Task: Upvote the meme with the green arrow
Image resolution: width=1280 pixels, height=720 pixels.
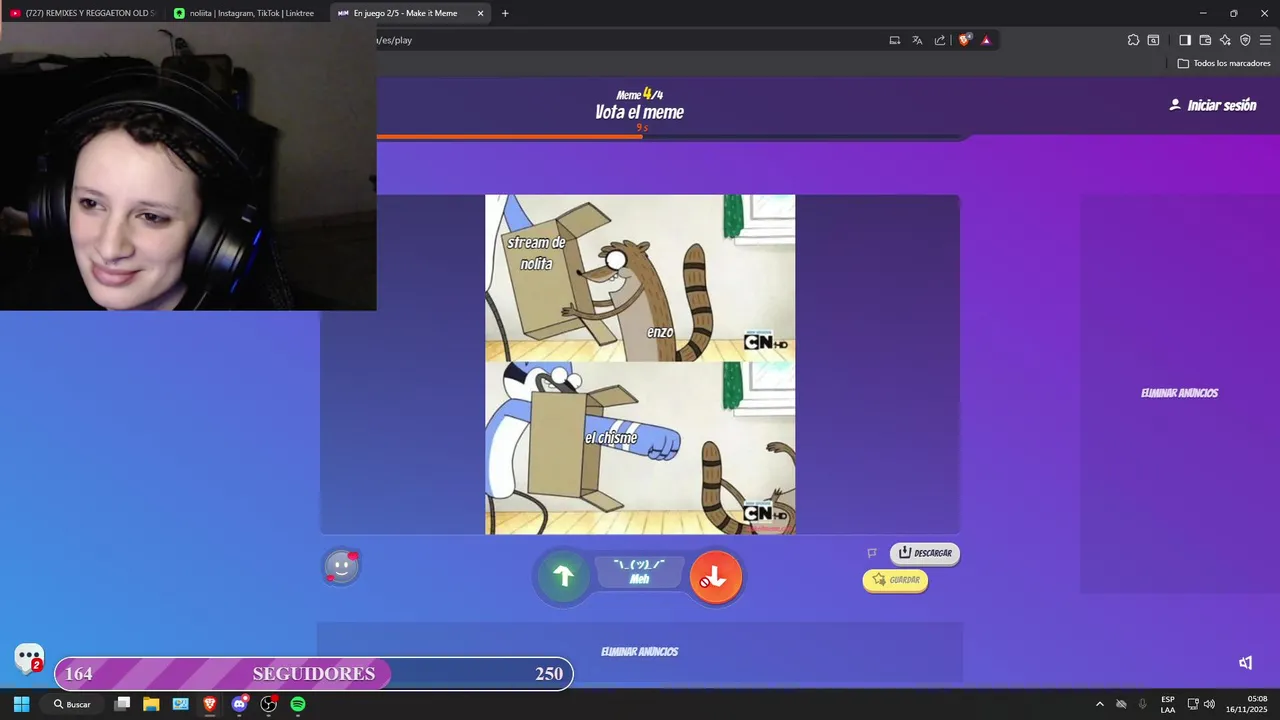Action: point(563,576)
